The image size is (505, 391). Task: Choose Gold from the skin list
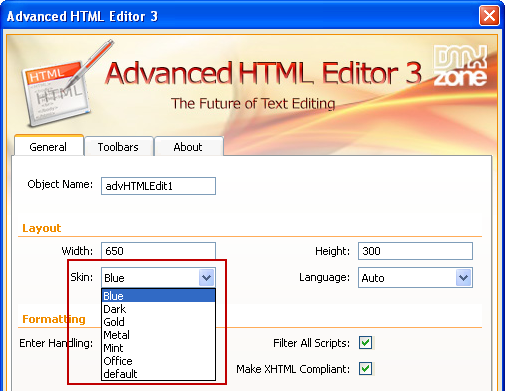[x=158, y=322]
